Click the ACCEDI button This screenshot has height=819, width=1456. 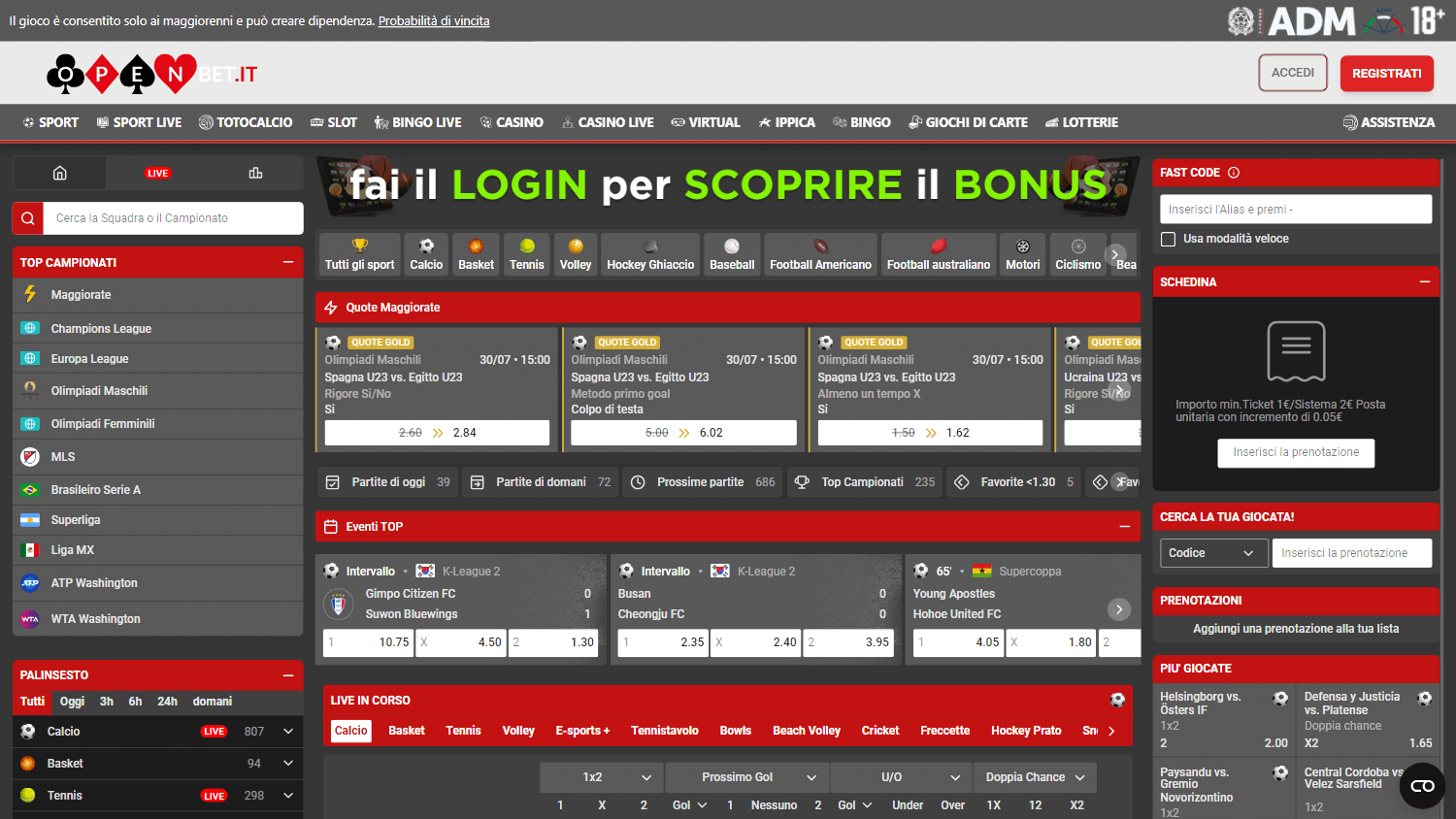pos(1293,73)
